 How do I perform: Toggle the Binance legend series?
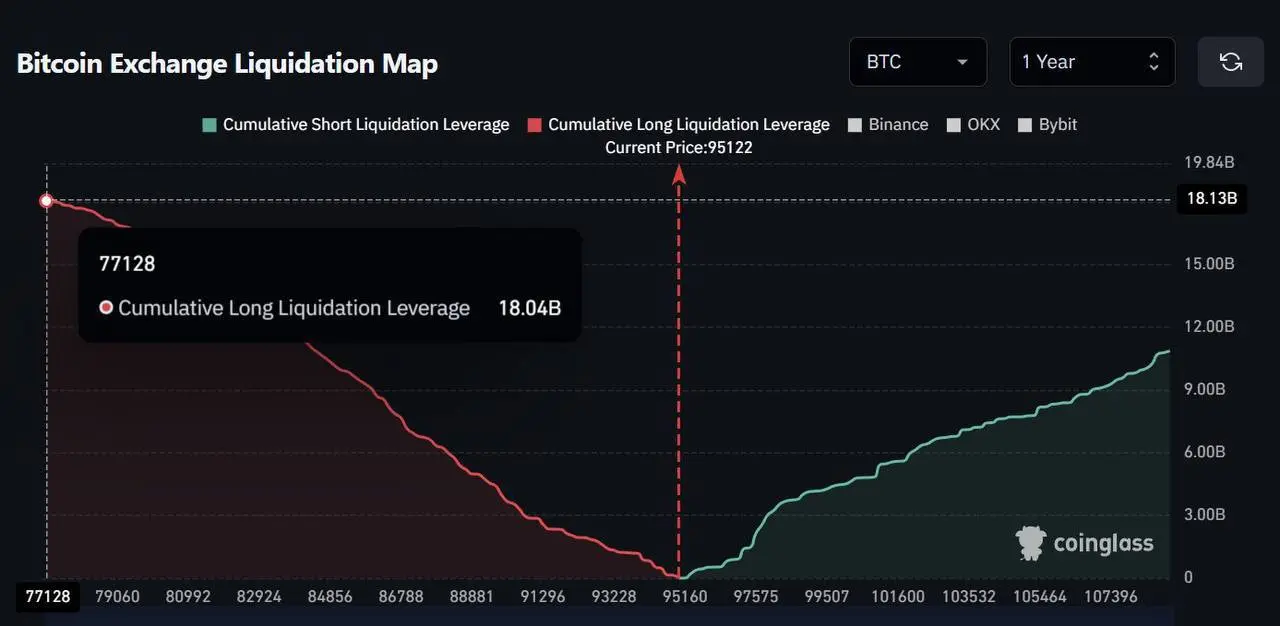pos(888,125)
